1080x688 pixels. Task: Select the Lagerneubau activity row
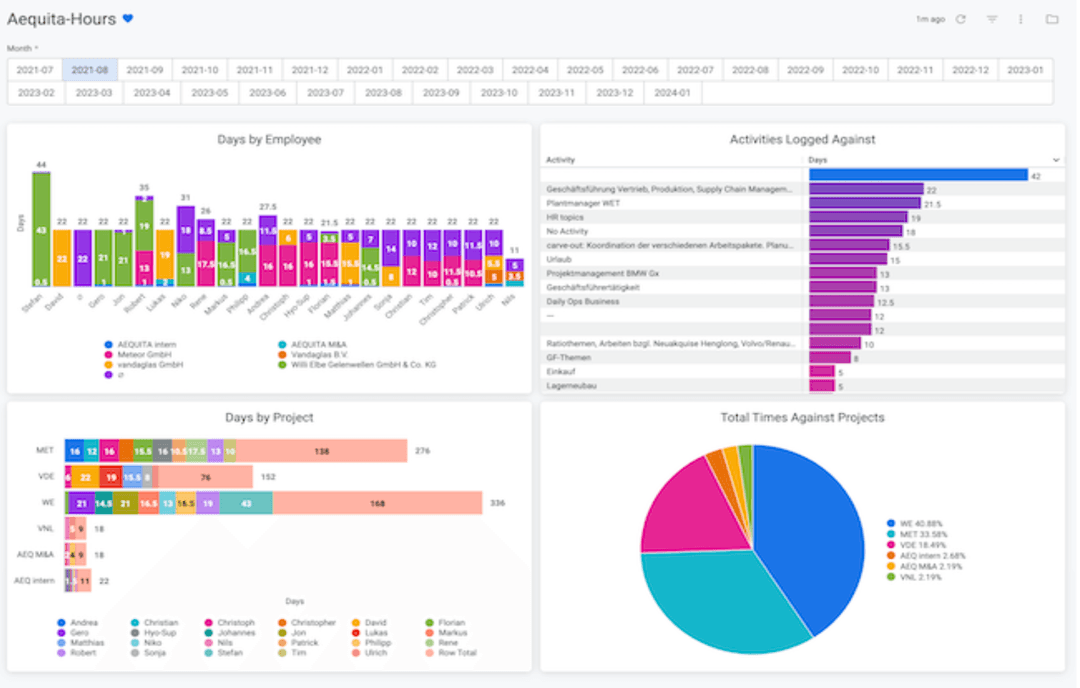coord(802,386)
